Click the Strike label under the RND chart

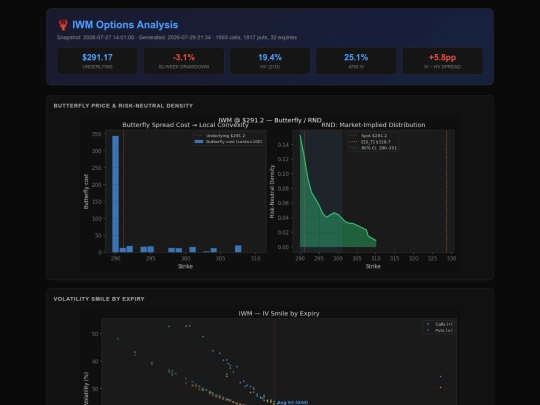tap(373, 266)
